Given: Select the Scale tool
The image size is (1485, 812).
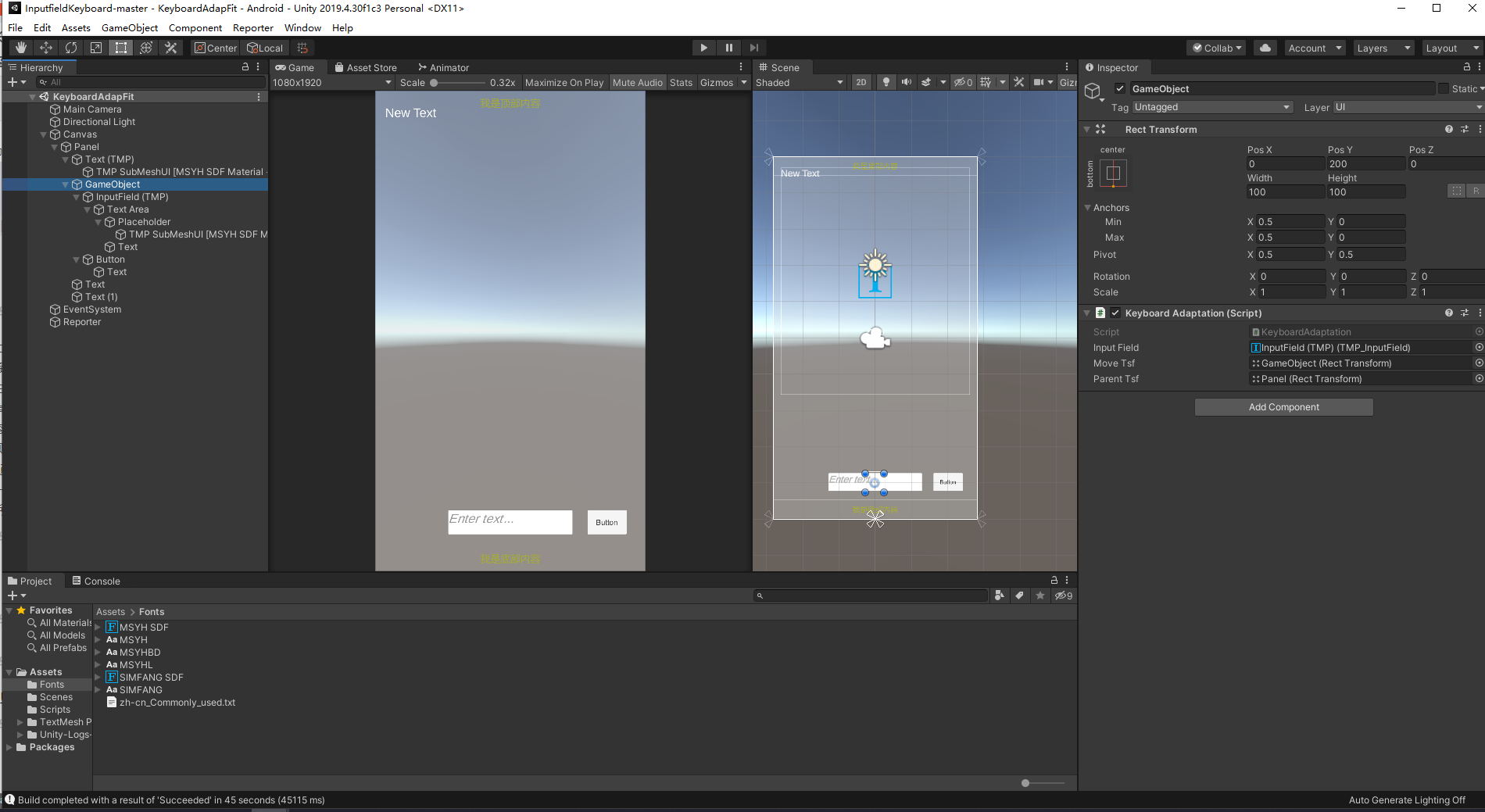Looking at the screenshot, I should [x=96, y=48].
